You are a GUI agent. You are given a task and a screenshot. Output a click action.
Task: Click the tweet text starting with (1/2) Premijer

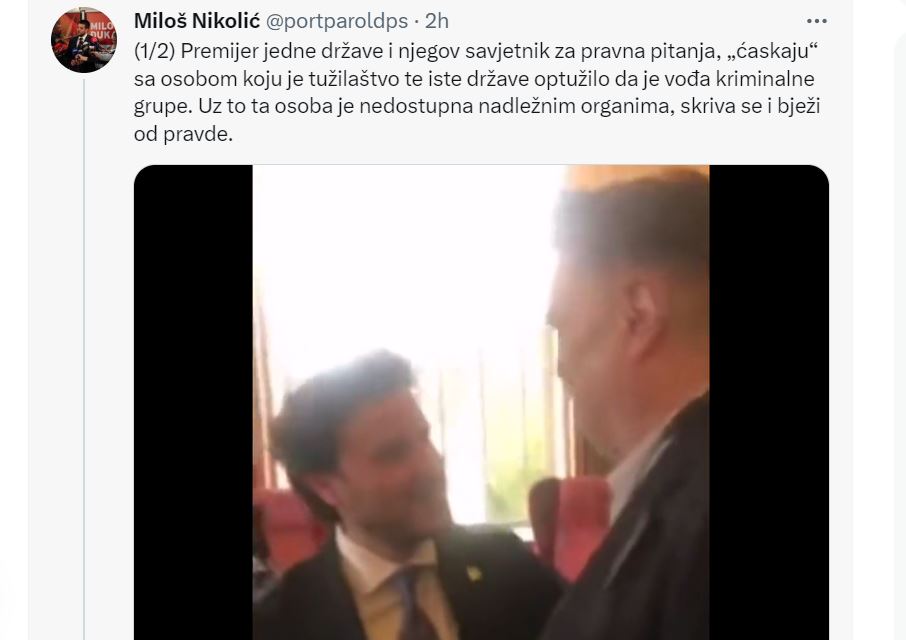coord(477,92)
